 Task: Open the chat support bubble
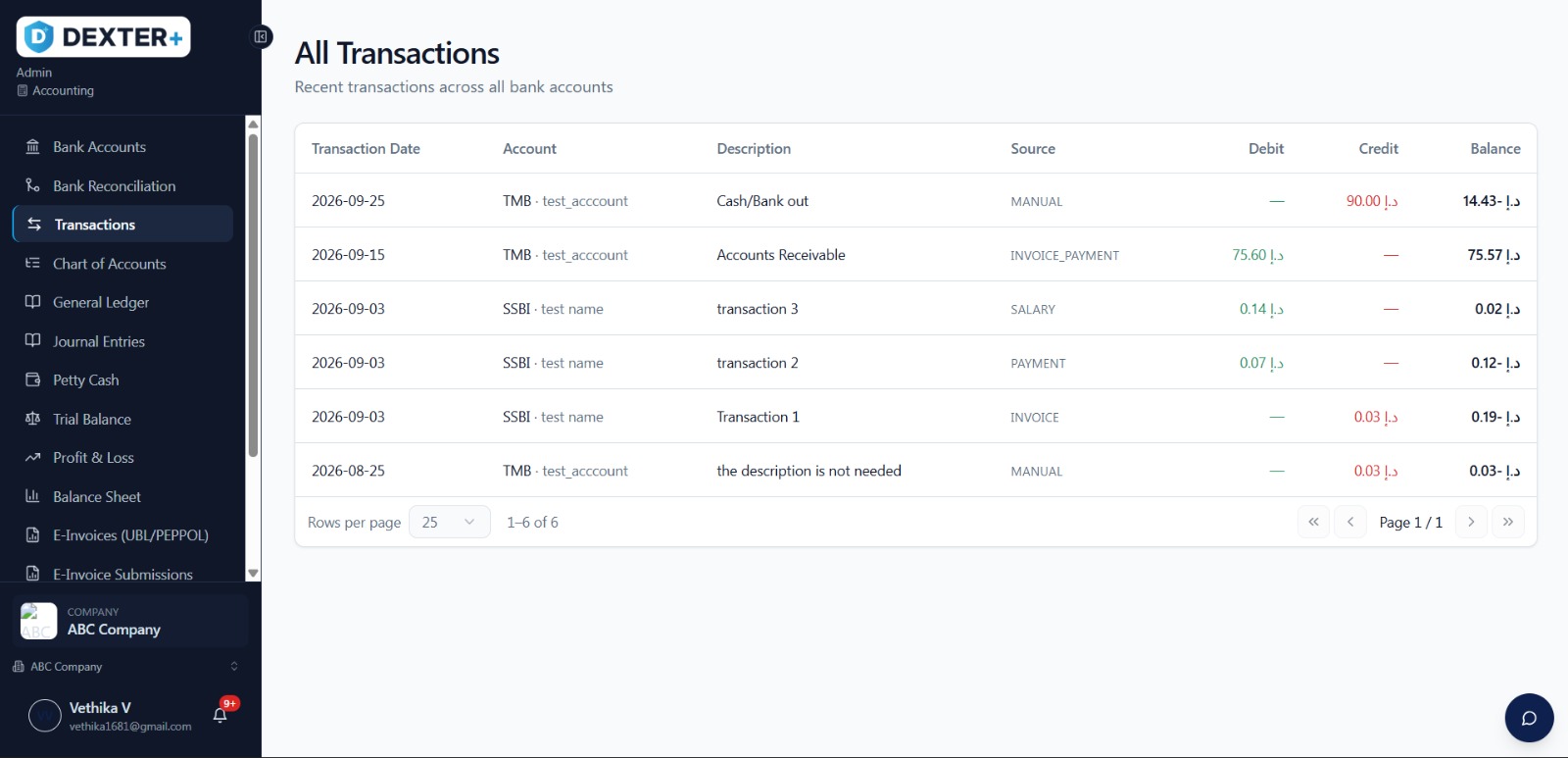pyautogui.click(x=1529, y=718)
